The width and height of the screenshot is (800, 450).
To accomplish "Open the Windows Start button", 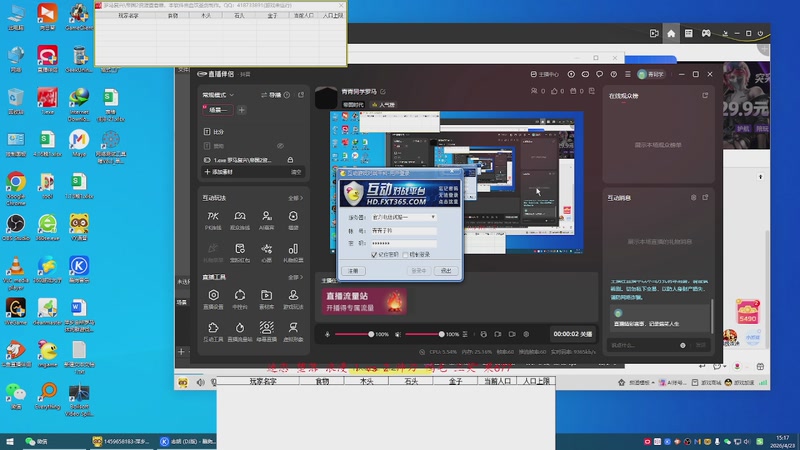I will point(9,441).
